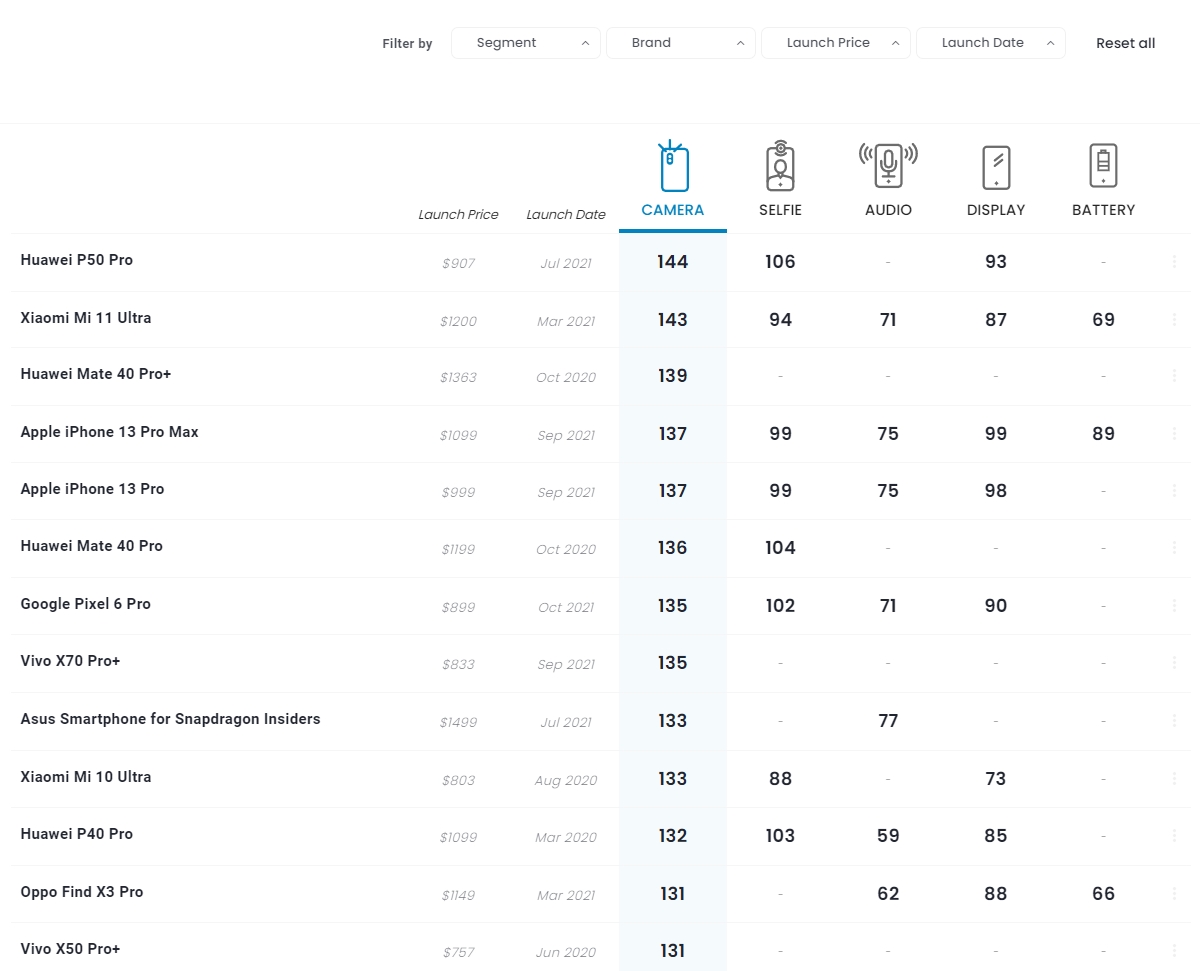Open more options for Huawei Mate 40 Pro+
Screen dimensions: 1200x971
point(1174,376)
